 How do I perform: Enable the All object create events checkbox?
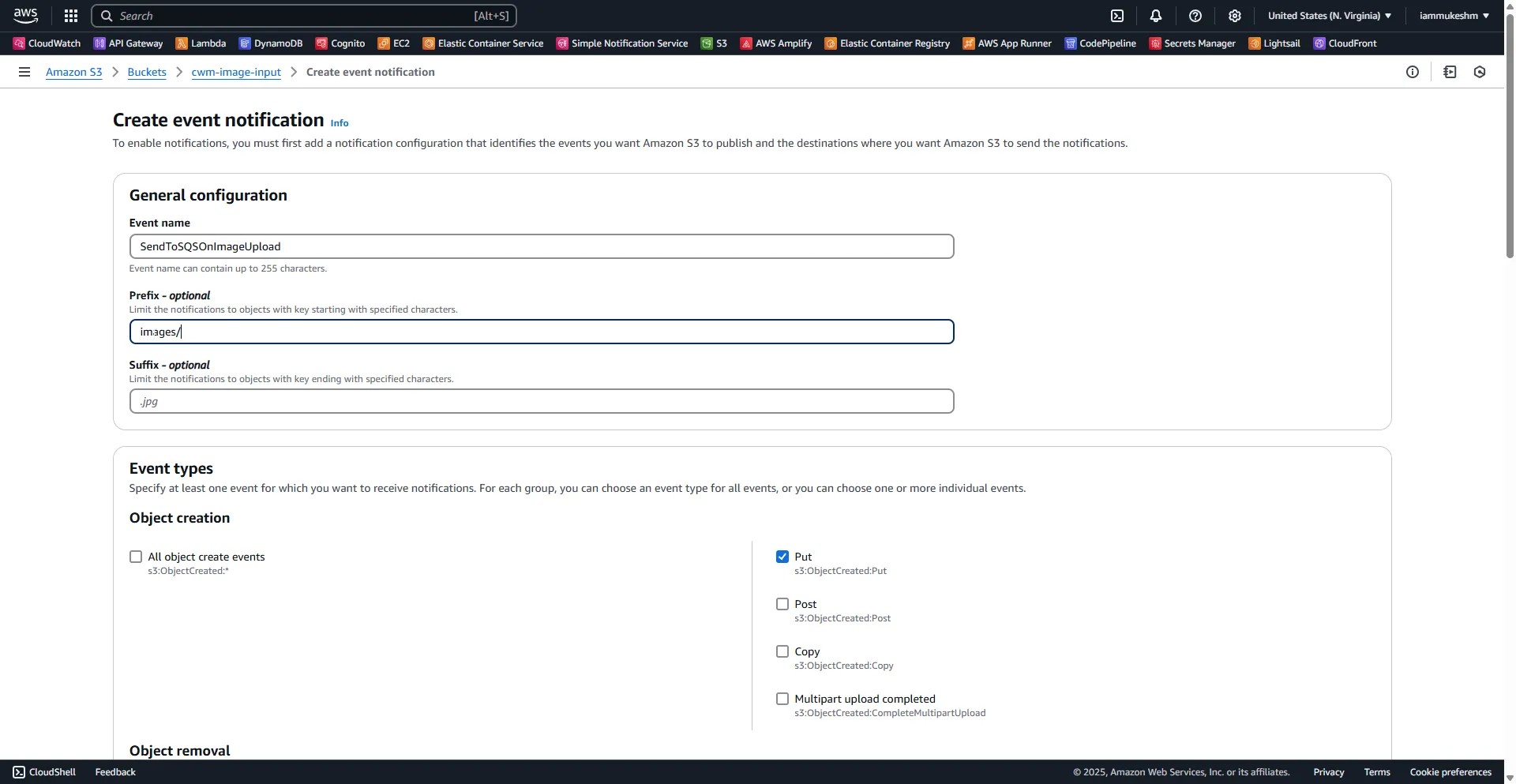click(135, 557)
